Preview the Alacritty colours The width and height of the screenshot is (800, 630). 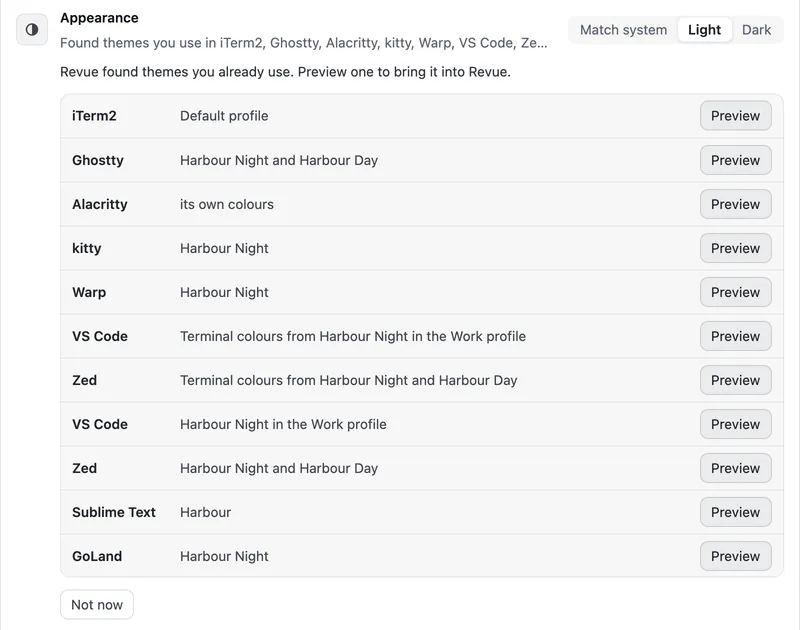tap(735, 204)
